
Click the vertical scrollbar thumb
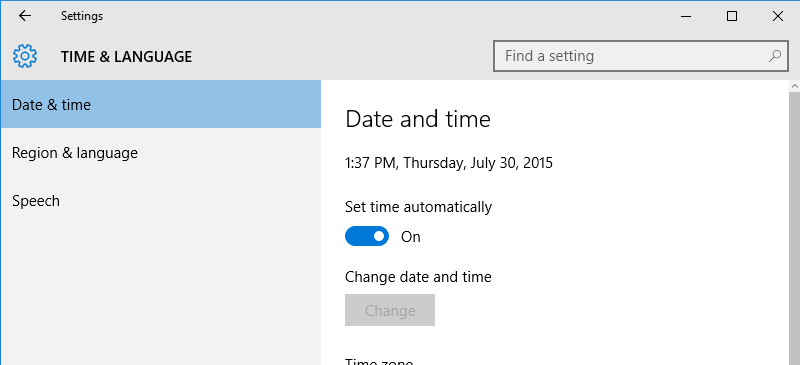794,227
